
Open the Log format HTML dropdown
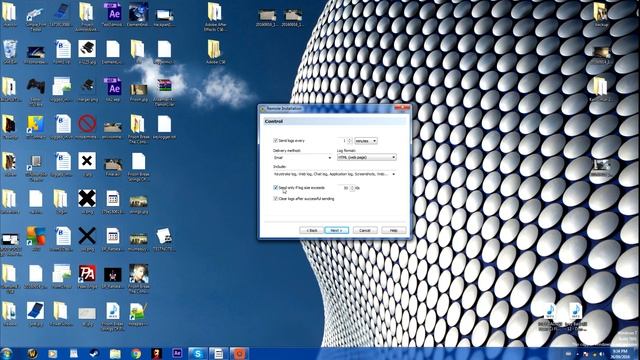367,158
